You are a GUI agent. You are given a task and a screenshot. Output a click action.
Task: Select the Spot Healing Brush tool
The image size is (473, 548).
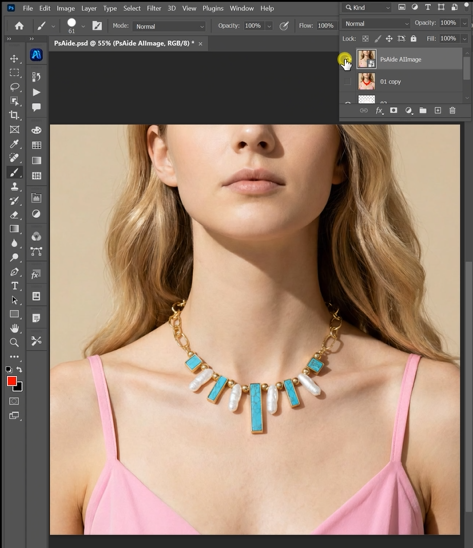[x=14, y=158]
